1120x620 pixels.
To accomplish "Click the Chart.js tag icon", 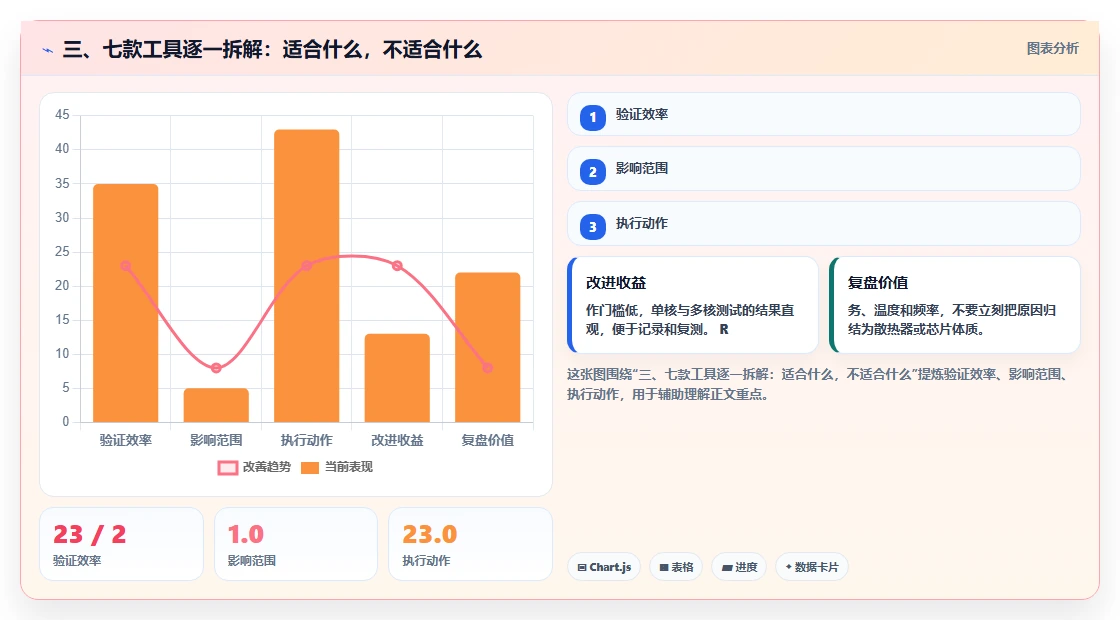I will coord(582,567).
